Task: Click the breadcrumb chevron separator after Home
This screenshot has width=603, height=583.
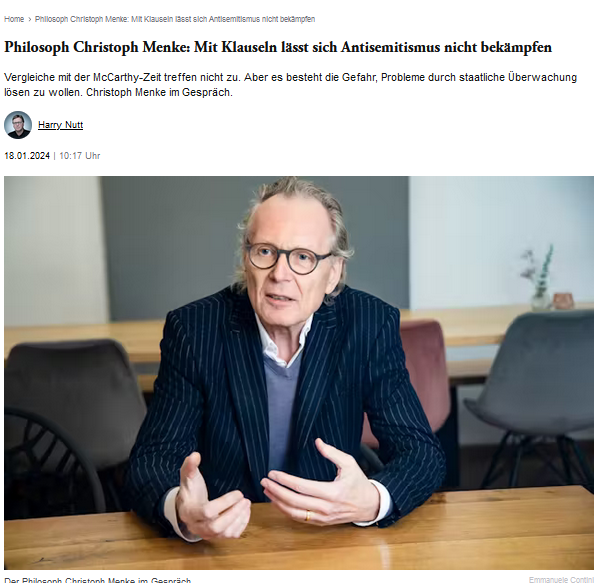Action: pyautogui.click(x=30, y=19)
